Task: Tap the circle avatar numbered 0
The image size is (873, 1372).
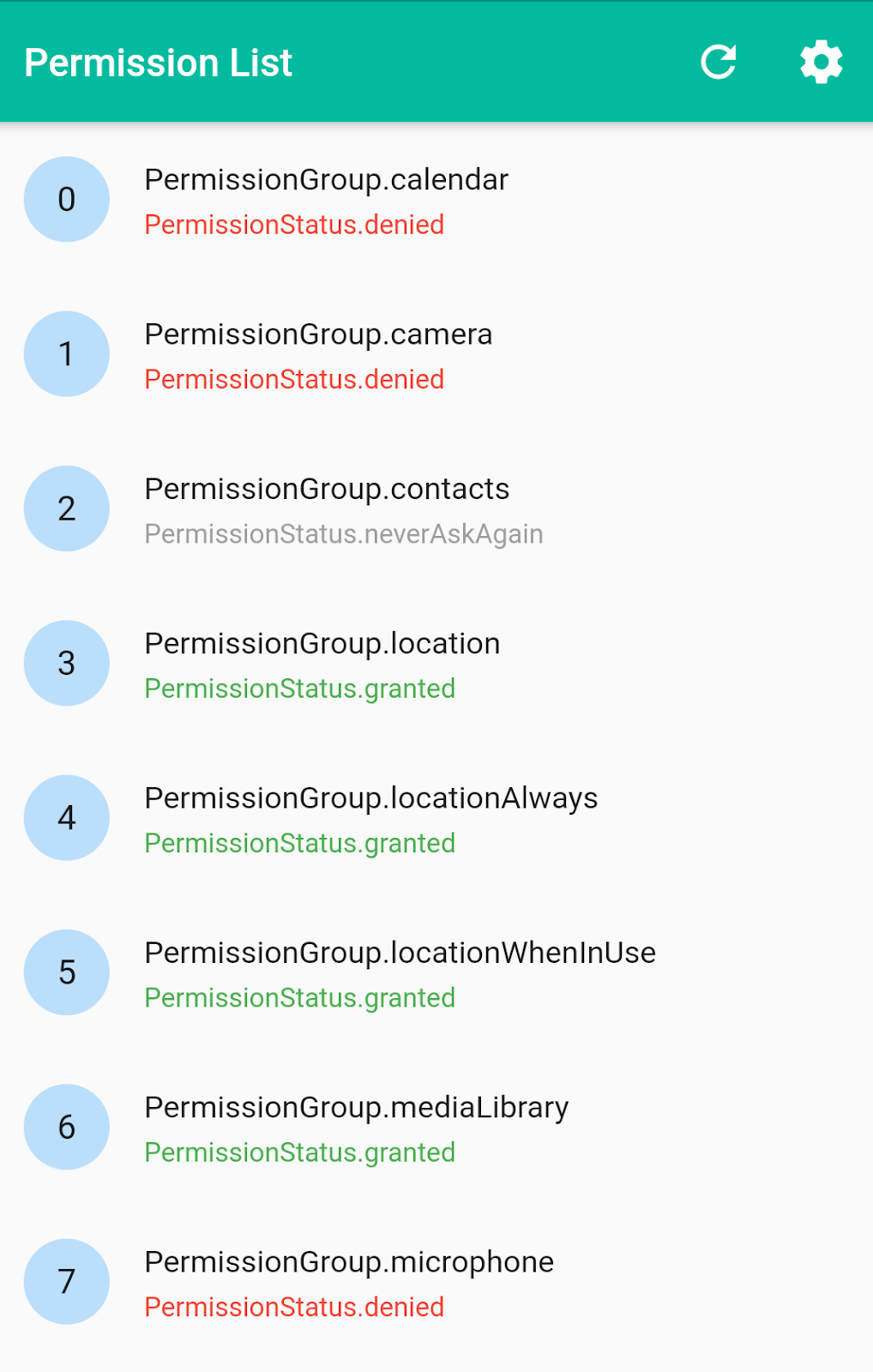Action: 67,199
